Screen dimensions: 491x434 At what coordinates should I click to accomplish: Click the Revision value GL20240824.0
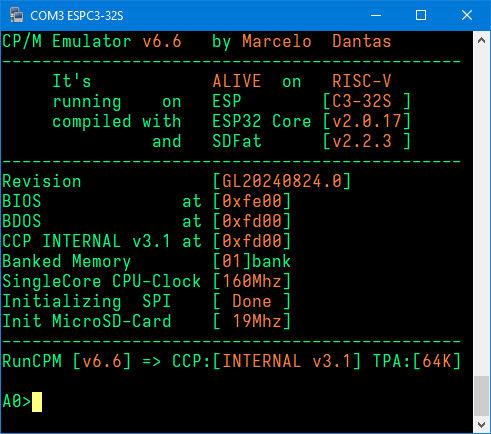pyautogui.click(x=282, y=181)
